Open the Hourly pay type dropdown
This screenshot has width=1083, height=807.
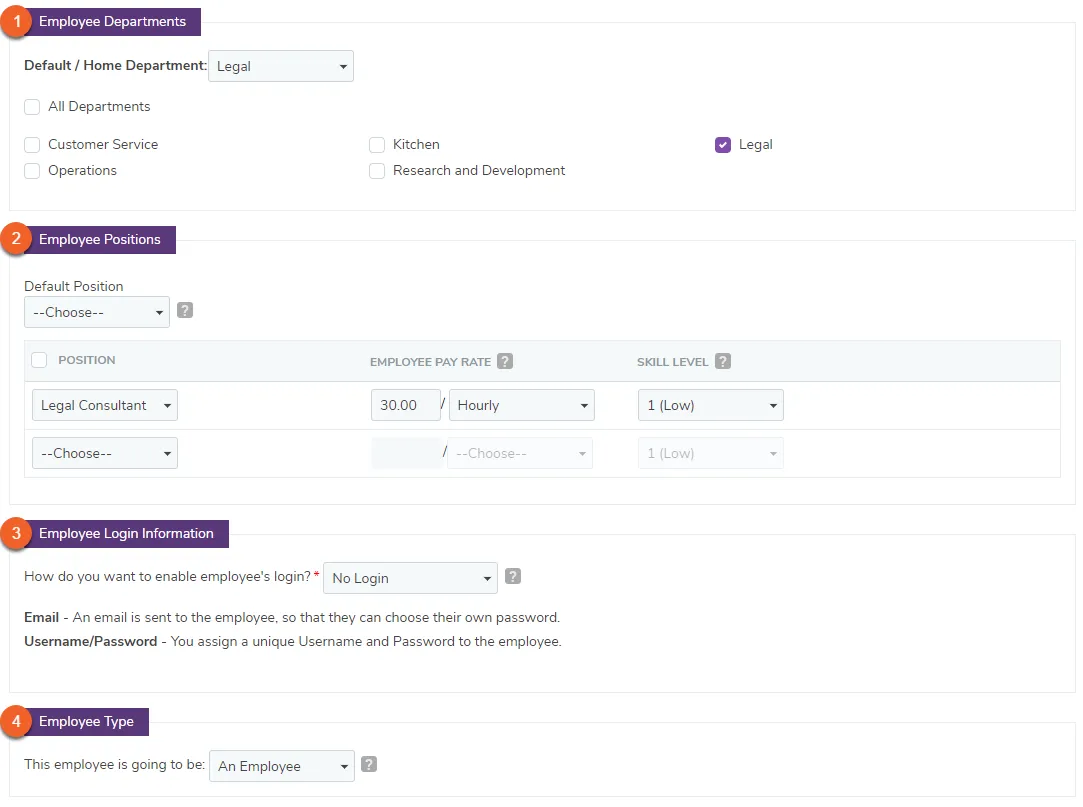coord(521,406)
